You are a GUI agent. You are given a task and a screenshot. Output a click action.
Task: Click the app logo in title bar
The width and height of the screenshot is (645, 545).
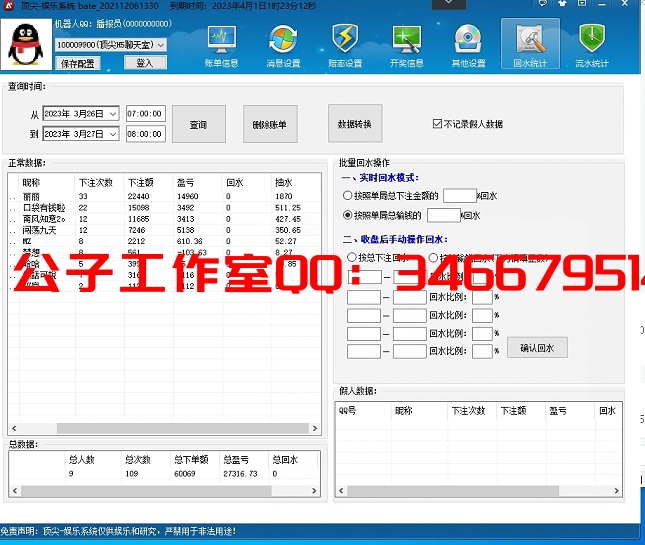(8, 5)
